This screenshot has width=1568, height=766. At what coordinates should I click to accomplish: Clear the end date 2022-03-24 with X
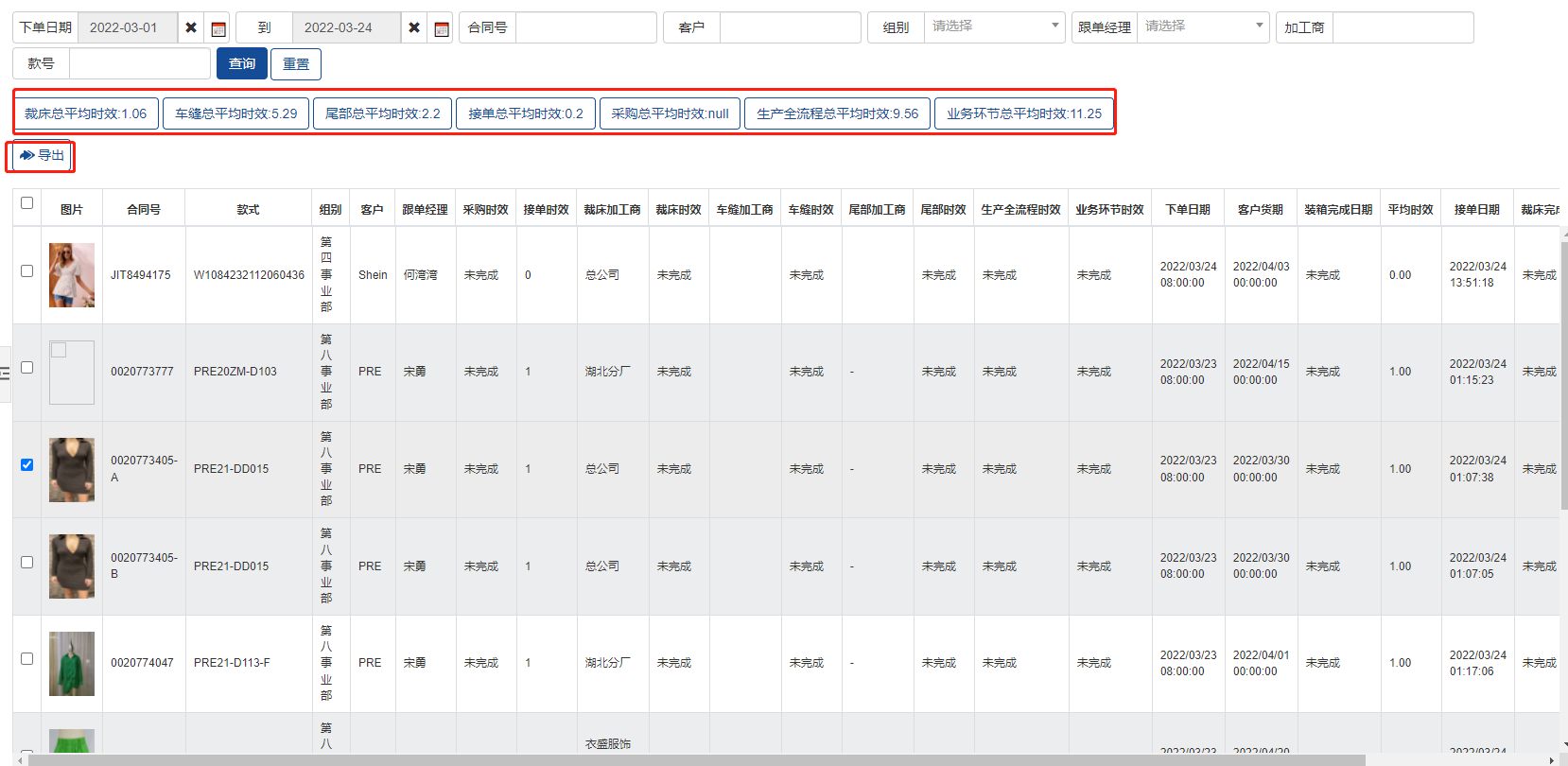point(414,27)
